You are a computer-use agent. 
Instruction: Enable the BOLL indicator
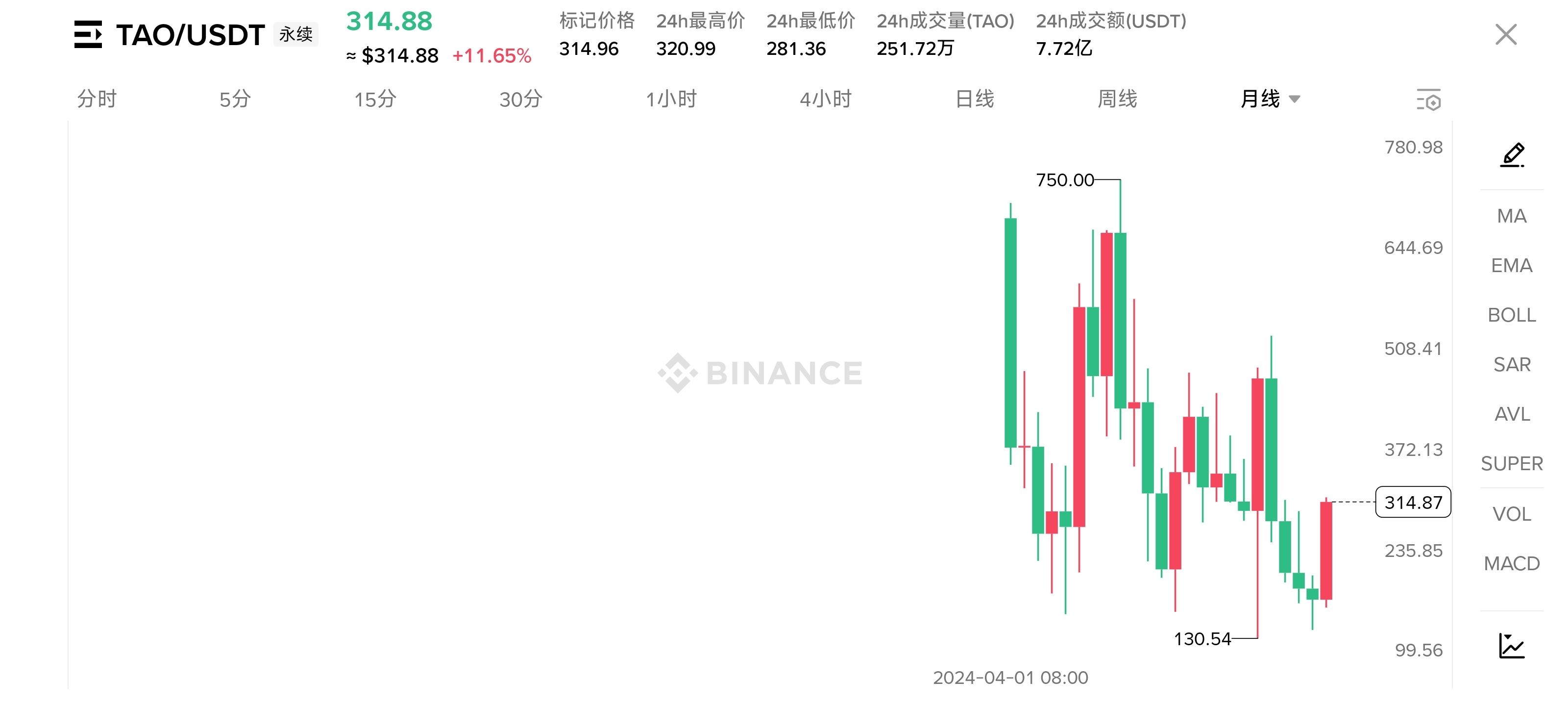click(x=1511, y=315)
